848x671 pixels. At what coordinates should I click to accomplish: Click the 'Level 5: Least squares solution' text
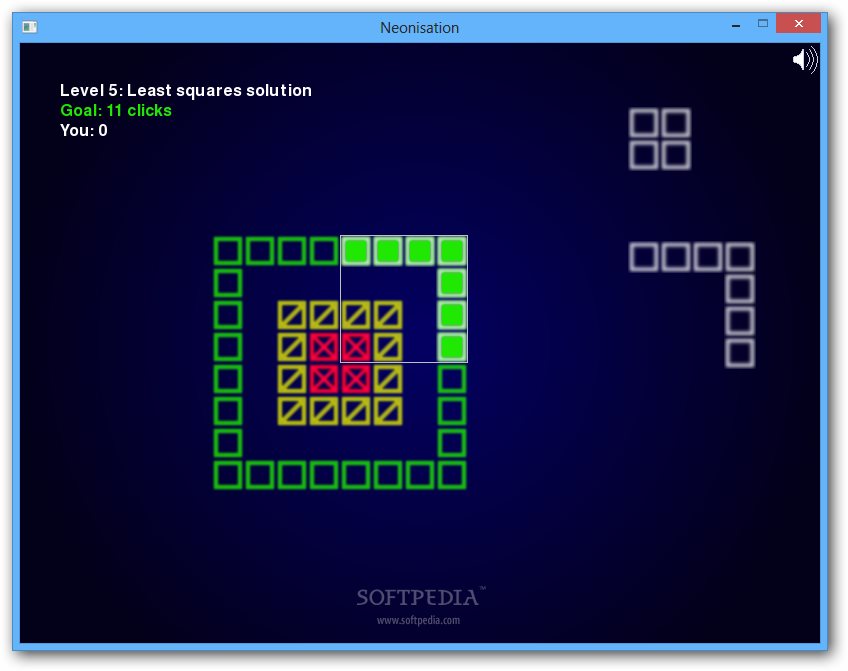[x=186, y=90]
